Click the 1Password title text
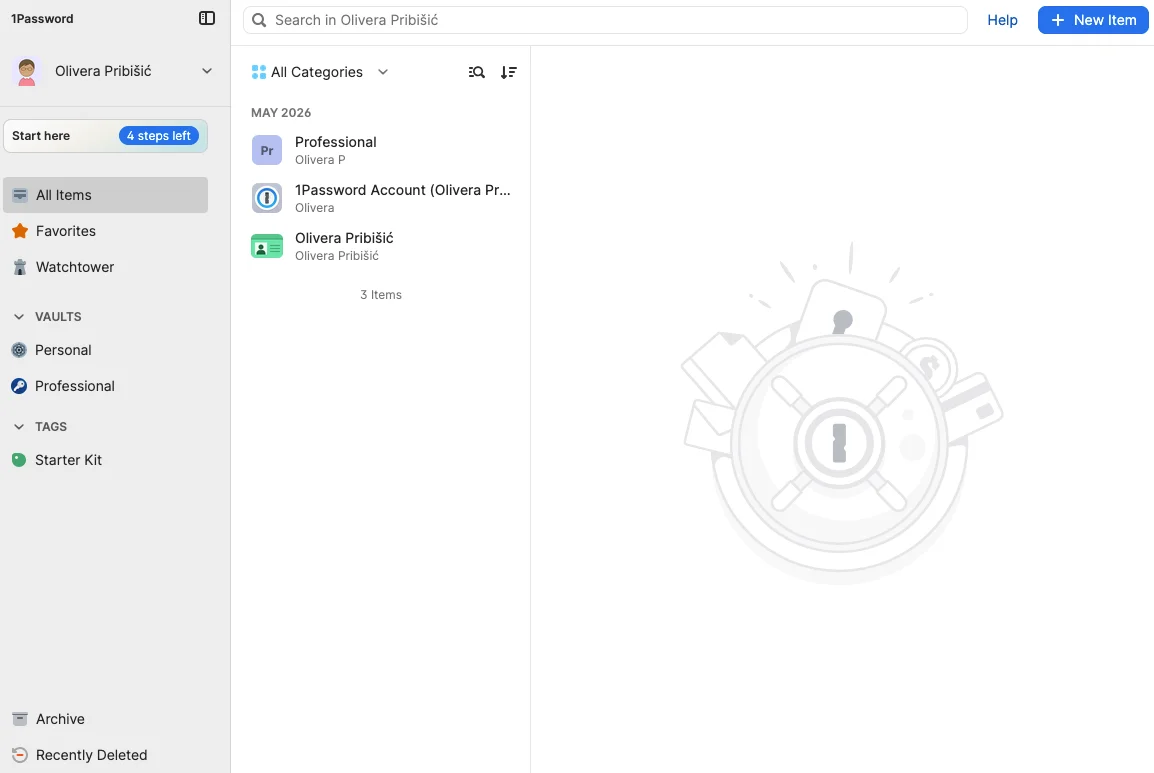The image size is (1154, 773). coord(42,18)
